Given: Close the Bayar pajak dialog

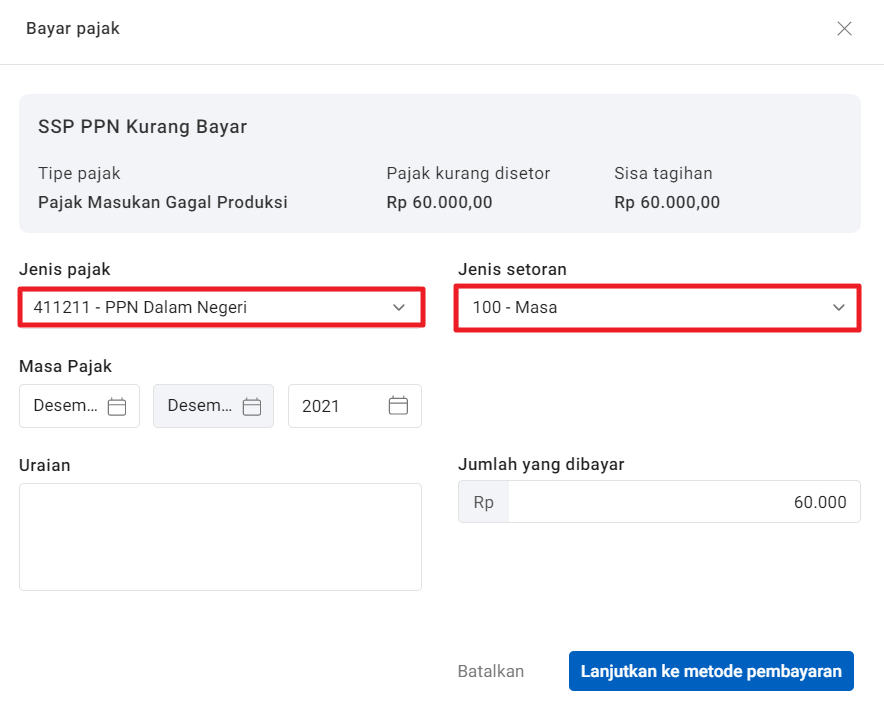Looking at the screenshot, I should [844, 29].
